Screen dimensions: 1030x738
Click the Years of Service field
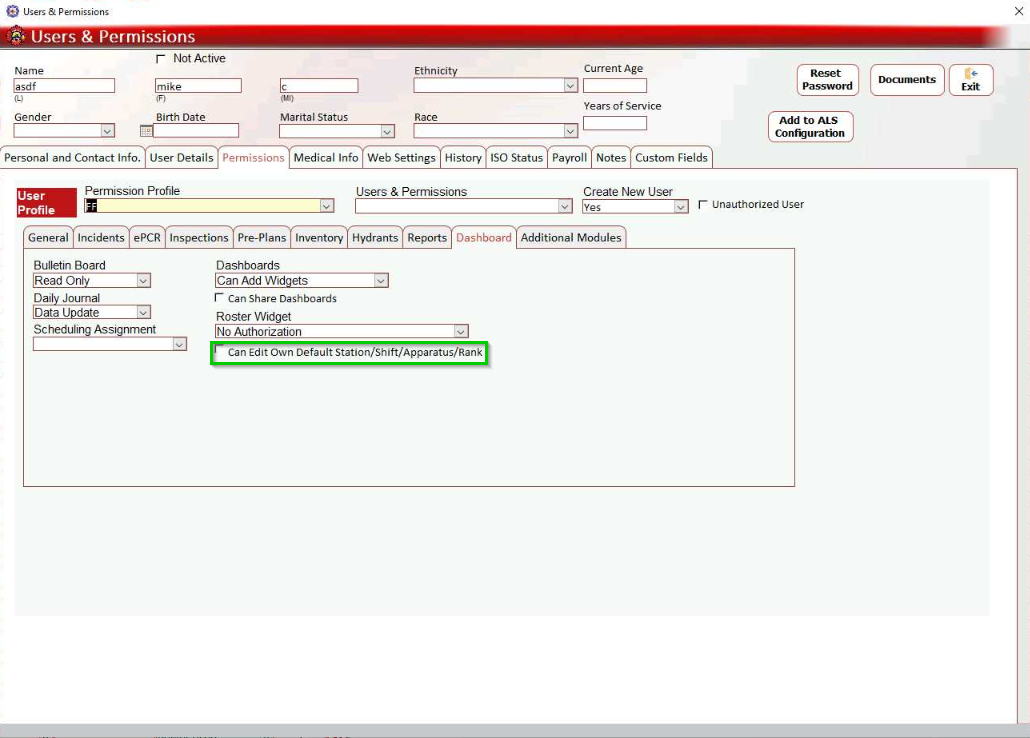pos(614,124)
